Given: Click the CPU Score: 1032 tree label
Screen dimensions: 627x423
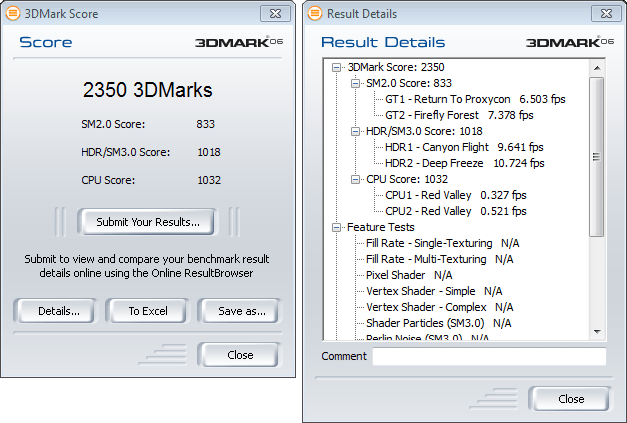Looking at the screenshot, I should point(407,179).
